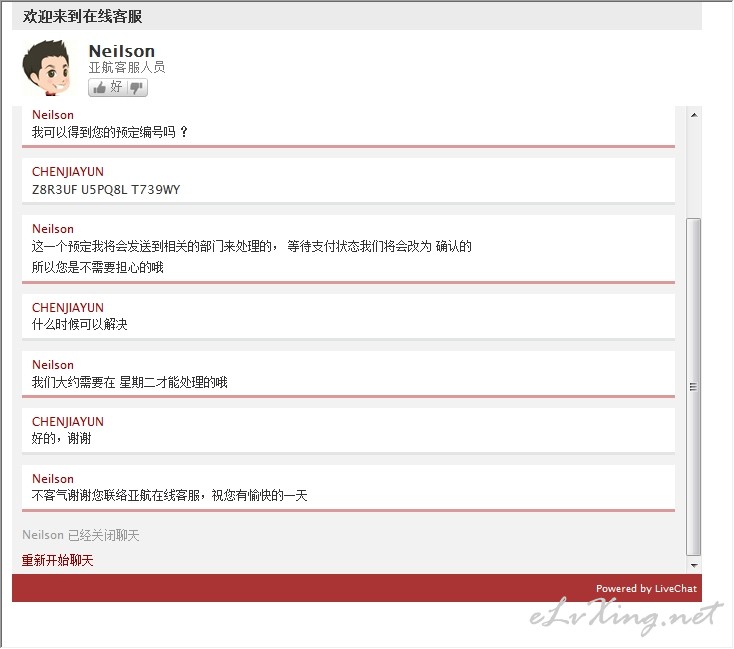Click message 我们大约需要在 星期二才能处理的哦
Viewport: 734px width, 649px height.
(x=130, y=382)
